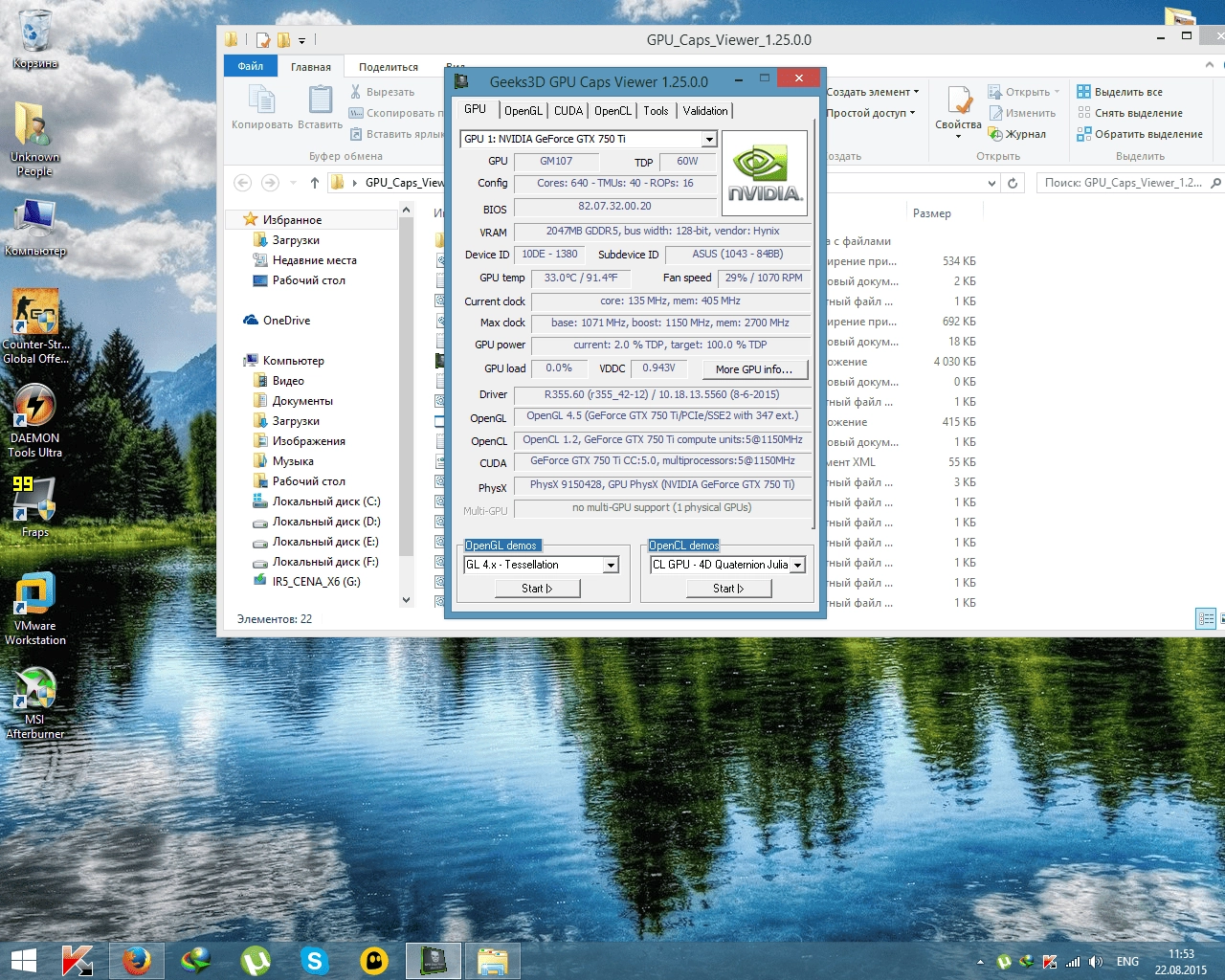Viewport: 1225px width, 980px height.
Task: Click Снять выделение in Explorer
Action: [1129, 113]
